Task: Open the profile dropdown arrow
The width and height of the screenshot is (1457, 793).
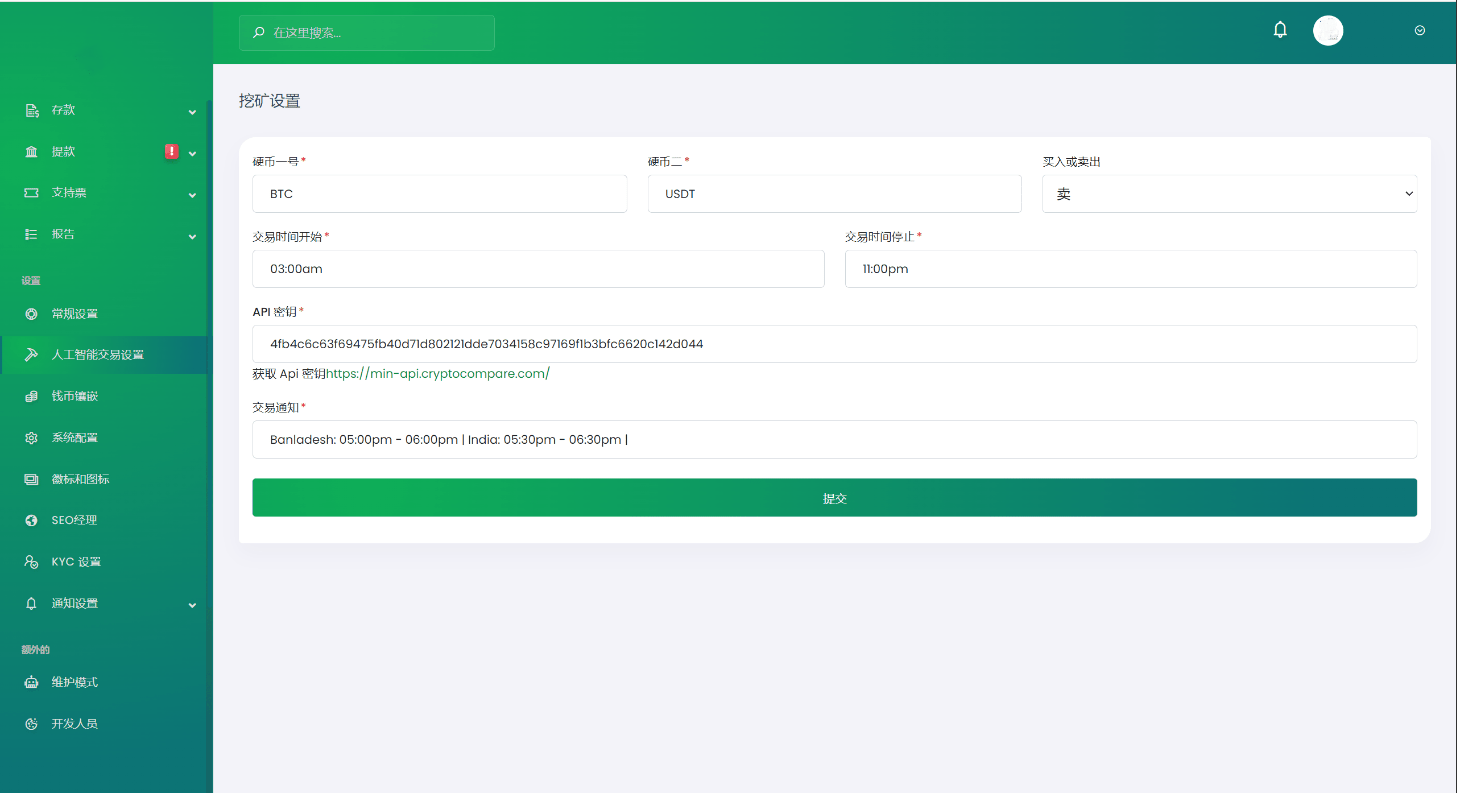Action: (x=1419, y=31)
